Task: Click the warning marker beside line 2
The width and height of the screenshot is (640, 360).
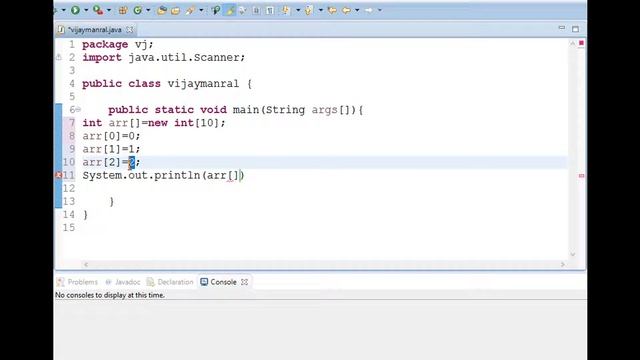Action: 59,58
